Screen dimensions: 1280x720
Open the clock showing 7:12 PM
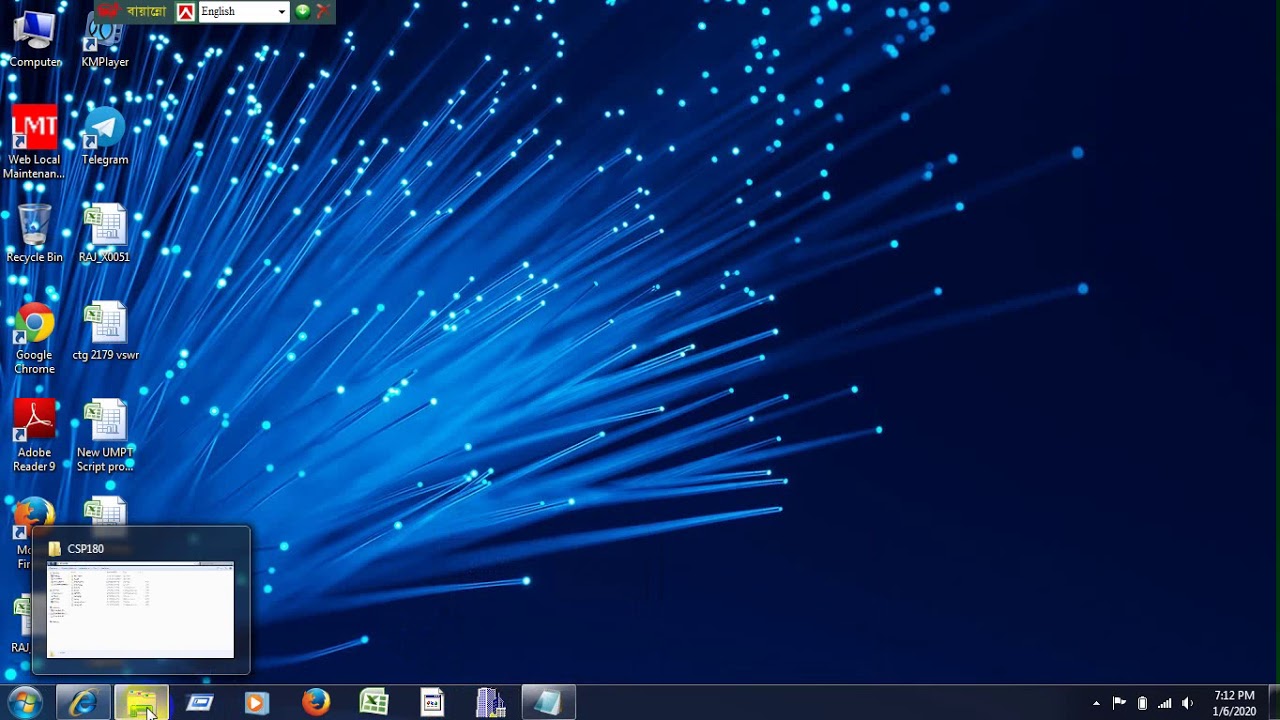[x=1234, y=703]
